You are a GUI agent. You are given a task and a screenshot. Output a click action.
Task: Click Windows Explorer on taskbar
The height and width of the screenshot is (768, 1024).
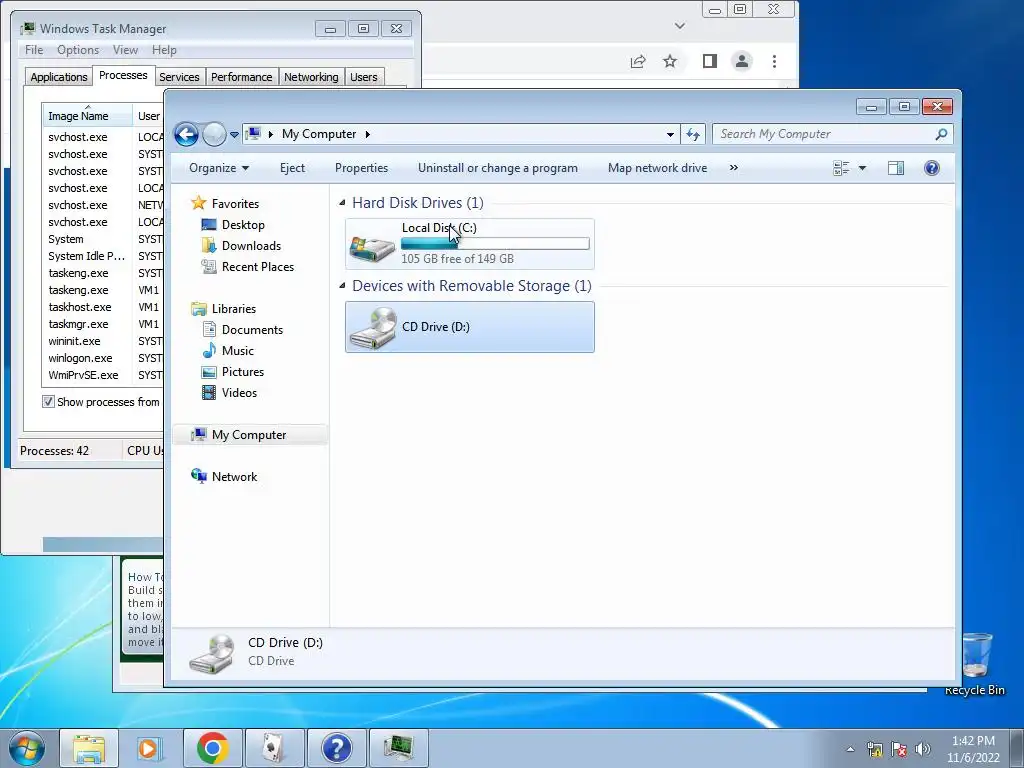coord(89,748)
